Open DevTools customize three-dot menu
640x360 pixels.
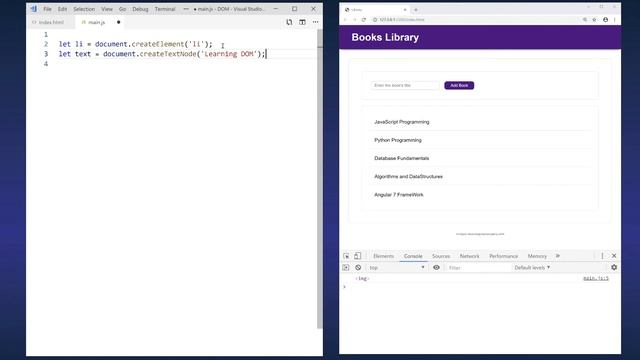click(x=602, y=256)
